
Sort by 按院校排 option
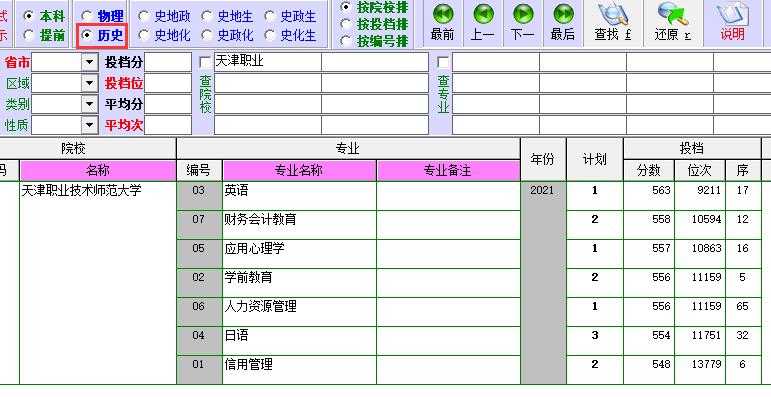click(346, 7)
